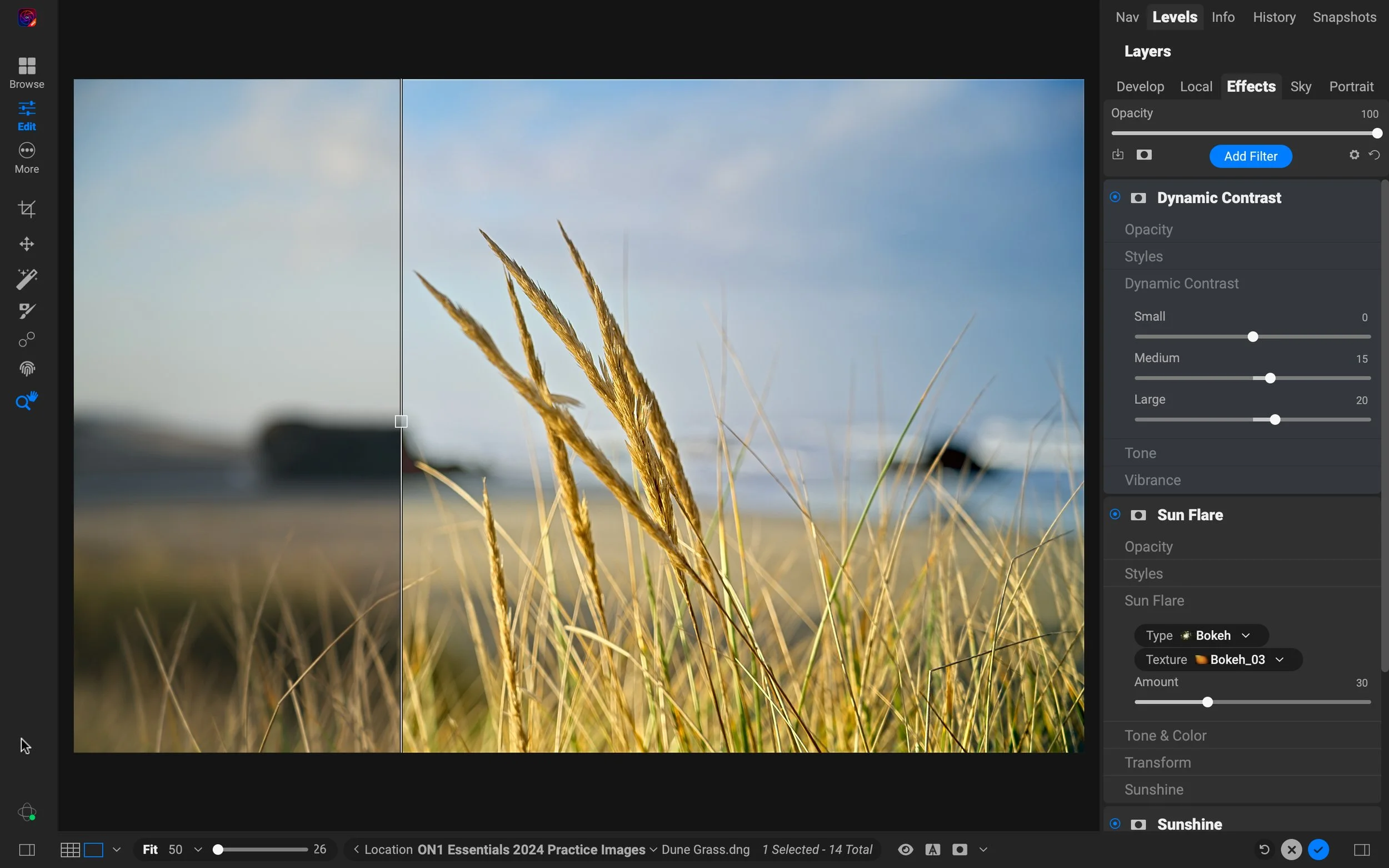Open the More panel in the sidebar
Screen dimensions: 1389x868
pyautogui.click(x=27, y=156)
